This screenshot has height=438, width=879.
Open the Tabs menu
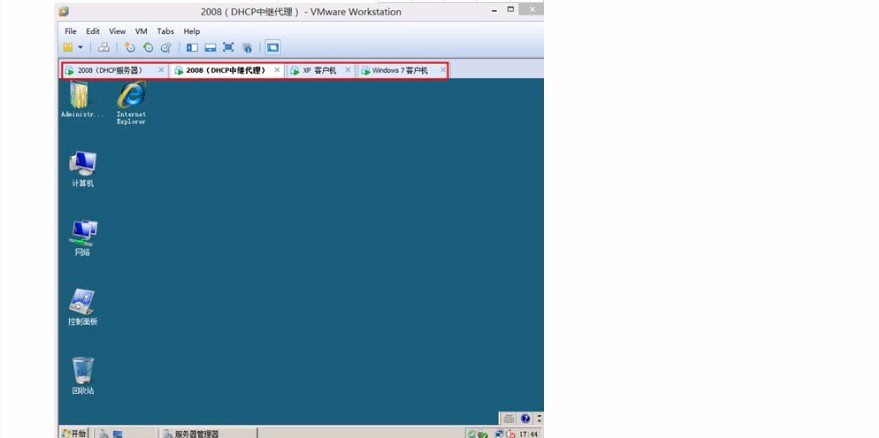(x=165, y=31)
